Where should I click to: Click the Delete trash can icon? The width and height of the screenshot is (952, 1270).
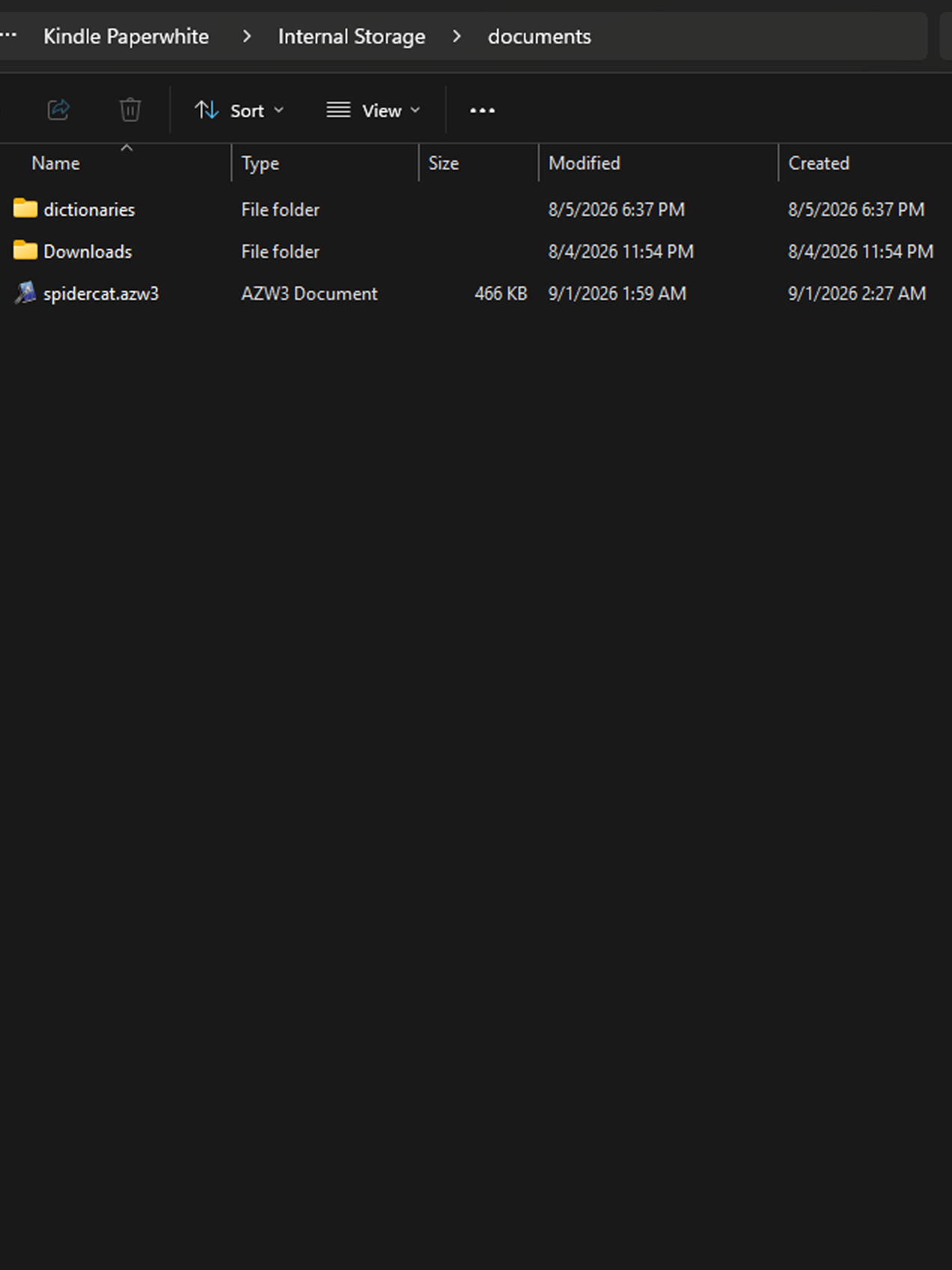point(130,110)
